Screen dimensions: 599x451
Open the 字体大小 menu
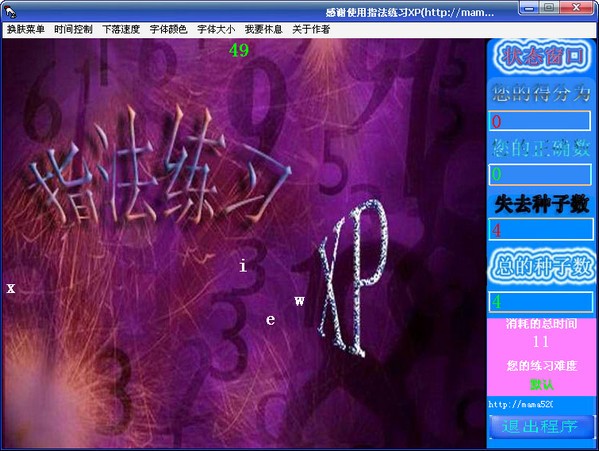216,29
